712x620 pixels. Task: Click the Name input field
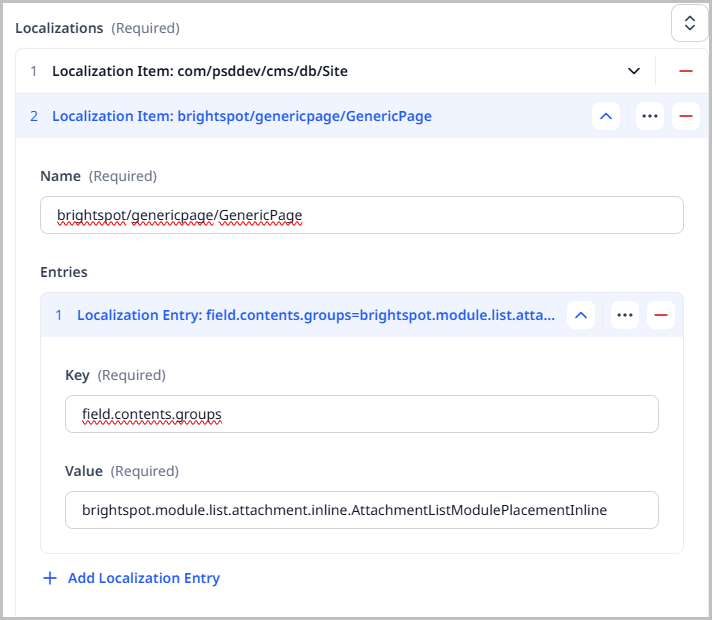coord(362,215)
